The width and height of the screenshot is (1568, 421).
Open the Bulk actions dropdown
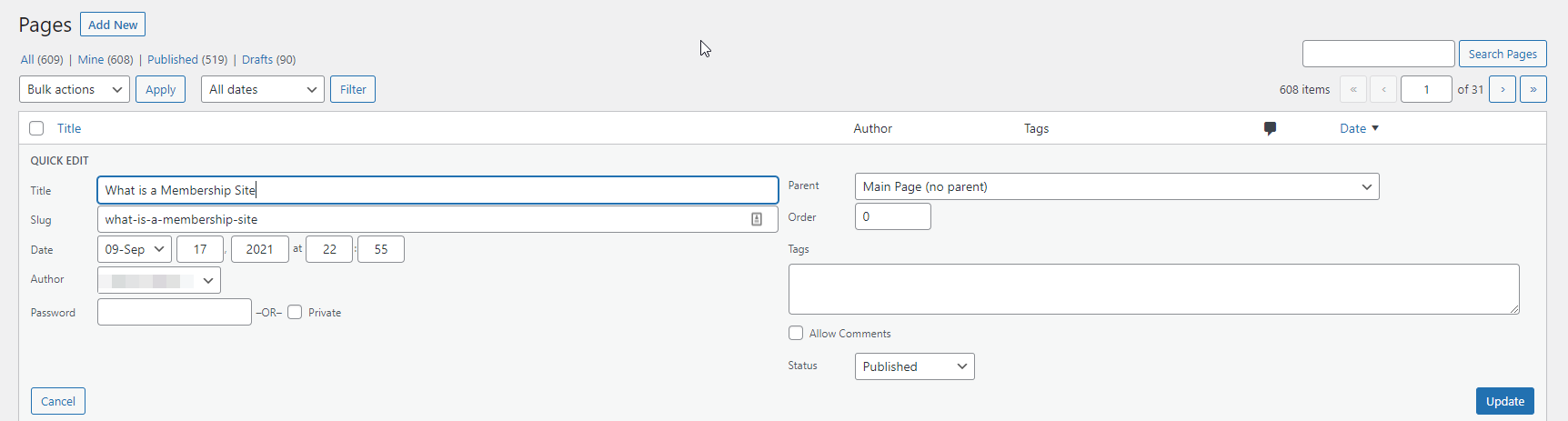(x=75, y=89)
